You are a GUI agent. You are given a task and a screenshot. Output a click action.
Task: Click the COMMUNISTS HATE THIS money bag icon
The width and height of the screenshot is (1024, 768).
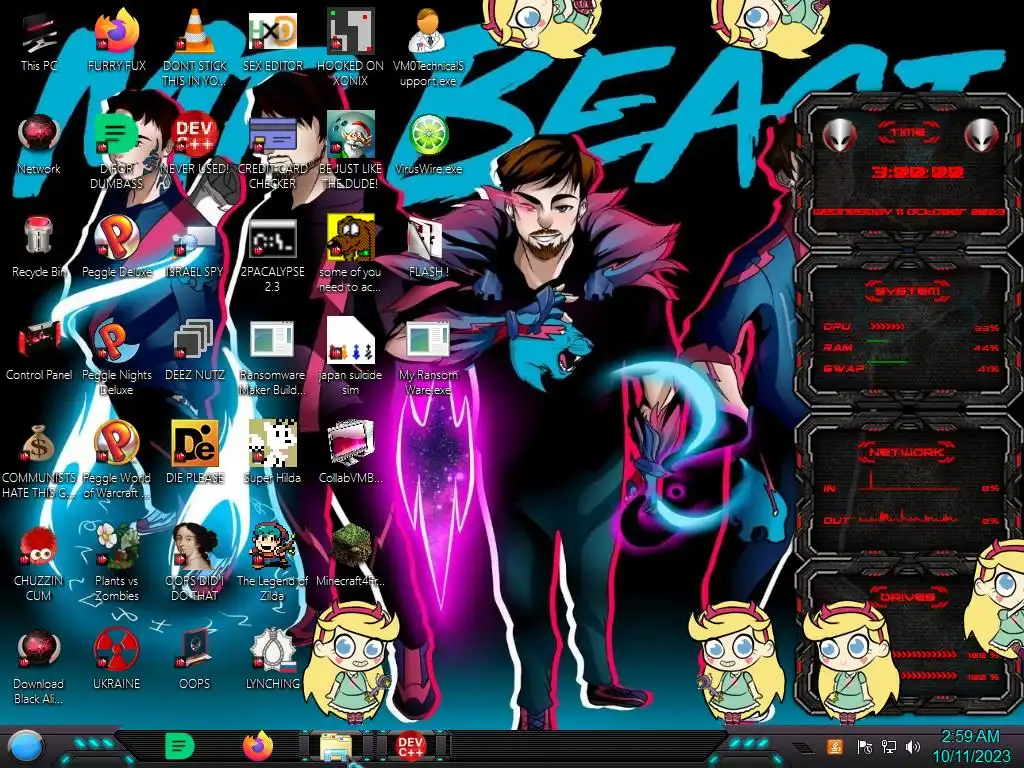pos(39,444)
